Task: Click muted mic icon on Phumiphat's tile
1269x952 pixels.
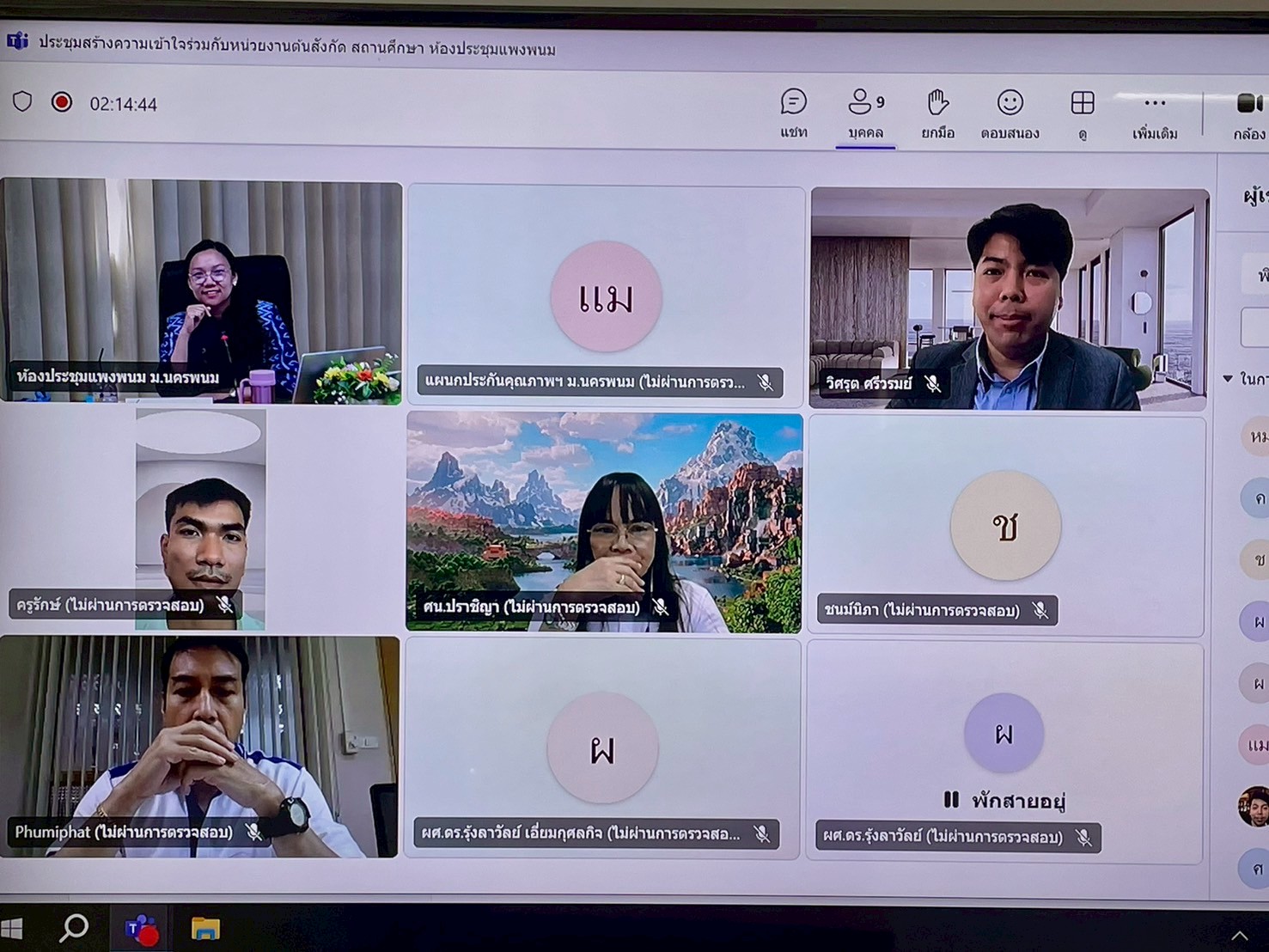Action: pos(253,832)
